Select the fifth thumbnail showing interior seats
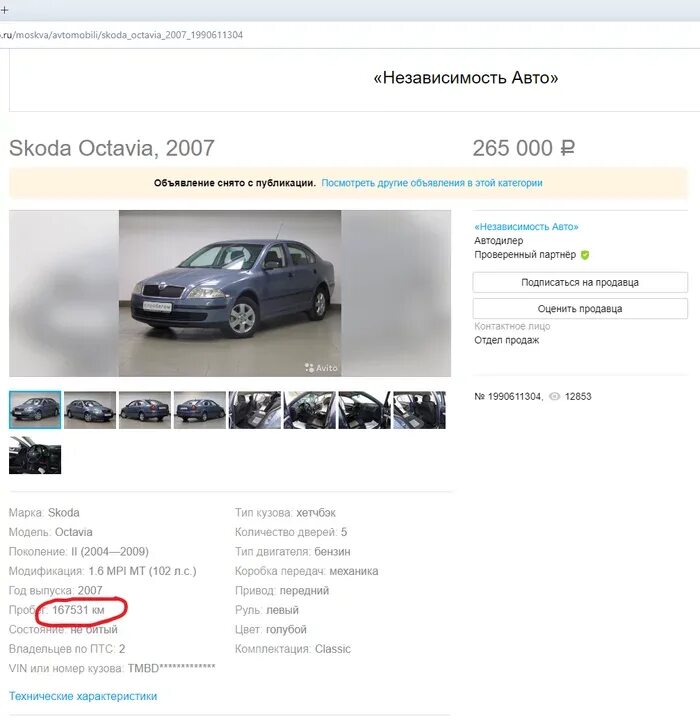This screenshot has height=723, width=700. pyautogui.click(x=255, y=410)
